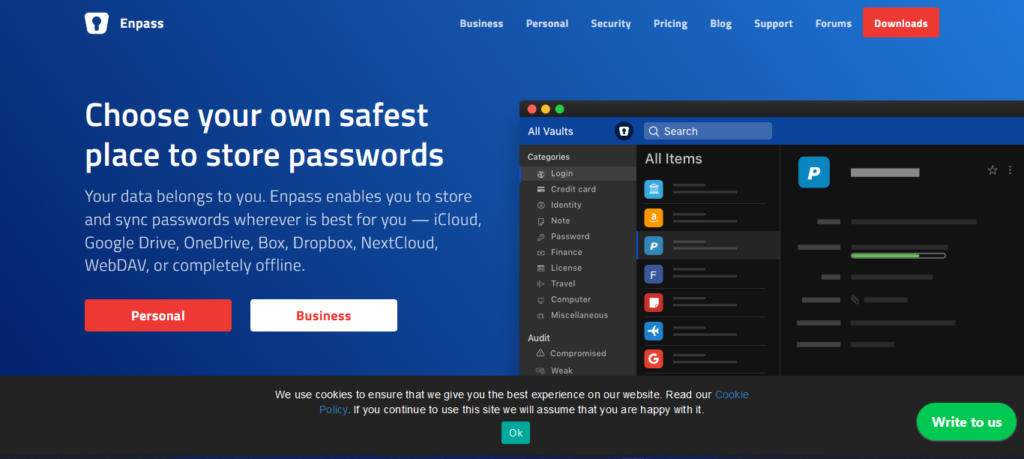This screenshot has width=1024, height=459.
Task: Accept cookies with the Ok button
Action: 515,433
